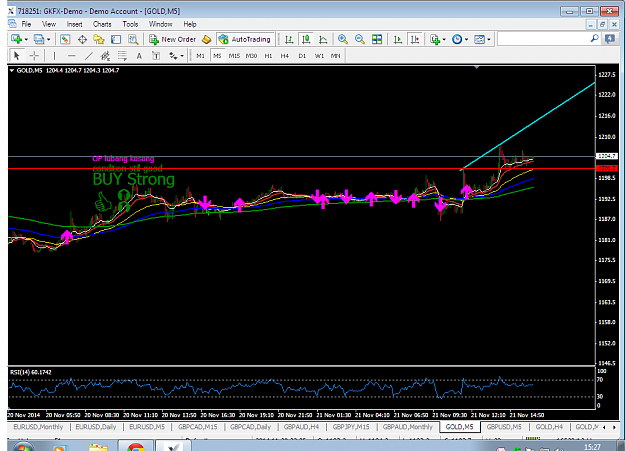Viewport: 625px width, 451px height.
Task: Select the Fibonacci Retracement tool
Action: [122, 55]
